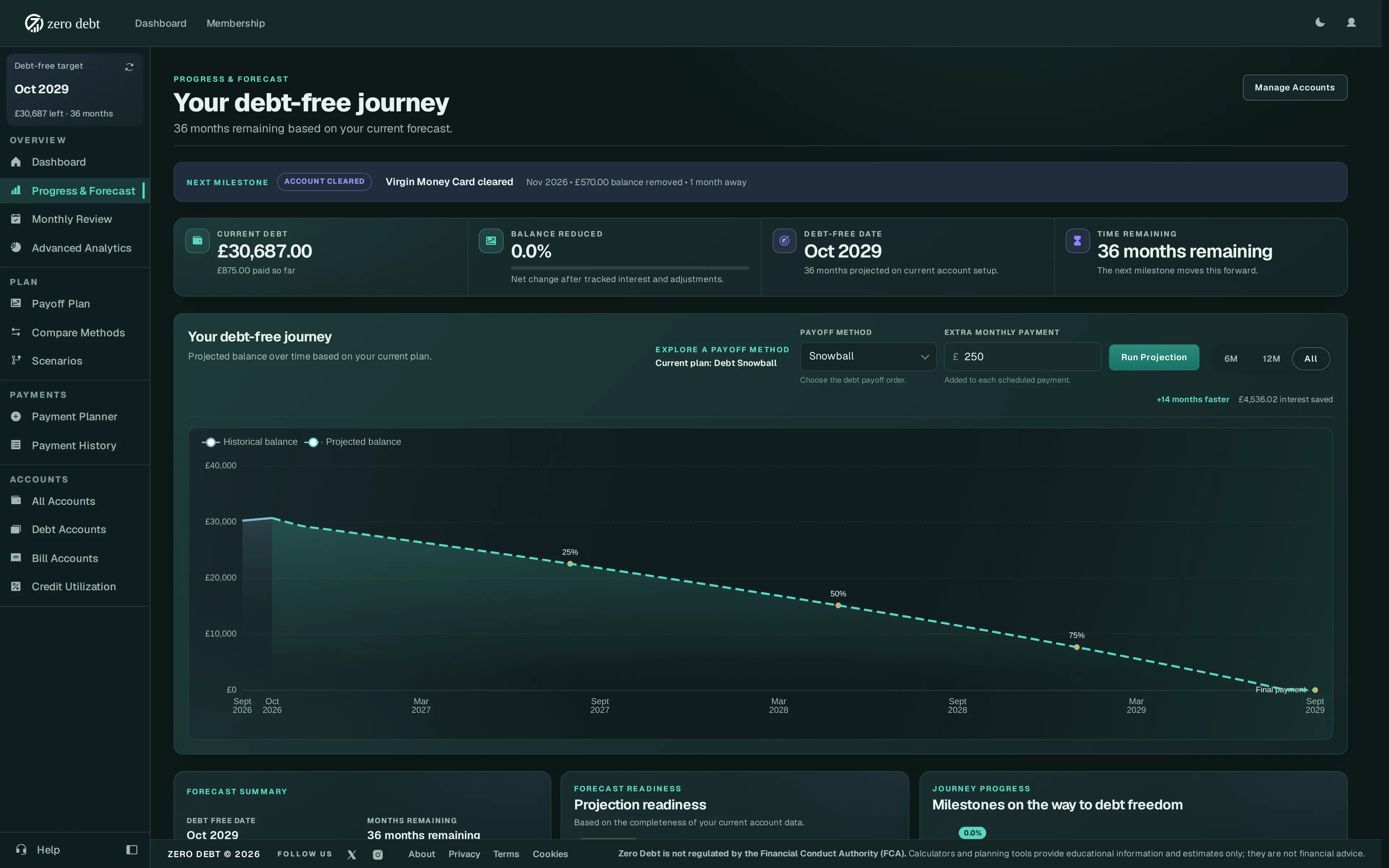Open the Membership top nav link
This screenshot has width=1389, height=868.
(x=236, y=23)
